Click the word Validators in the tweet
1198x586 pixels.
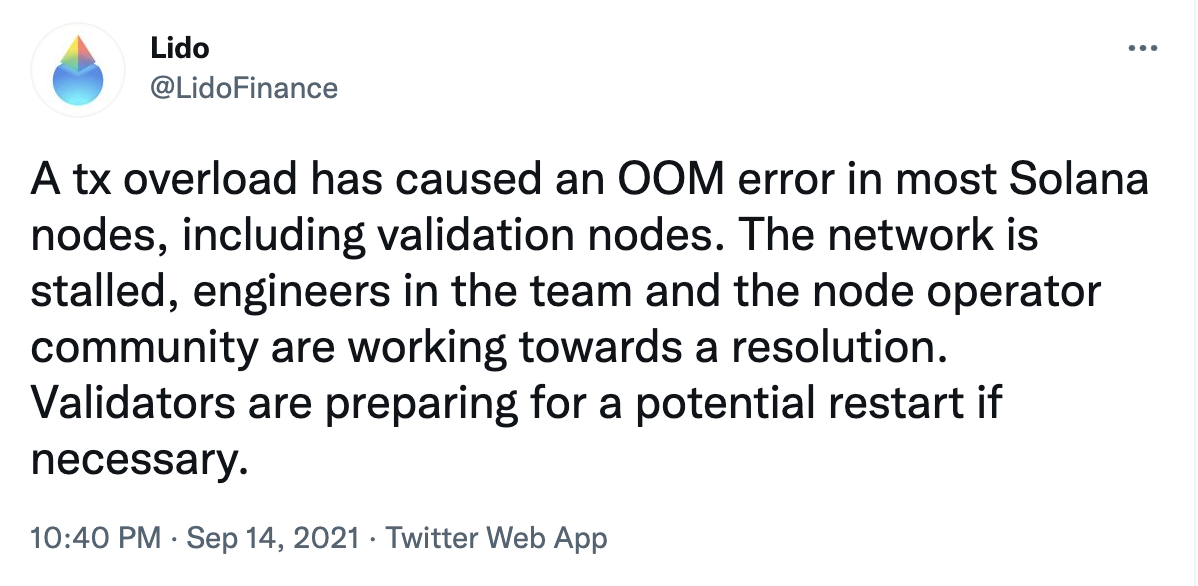(134, 403)
